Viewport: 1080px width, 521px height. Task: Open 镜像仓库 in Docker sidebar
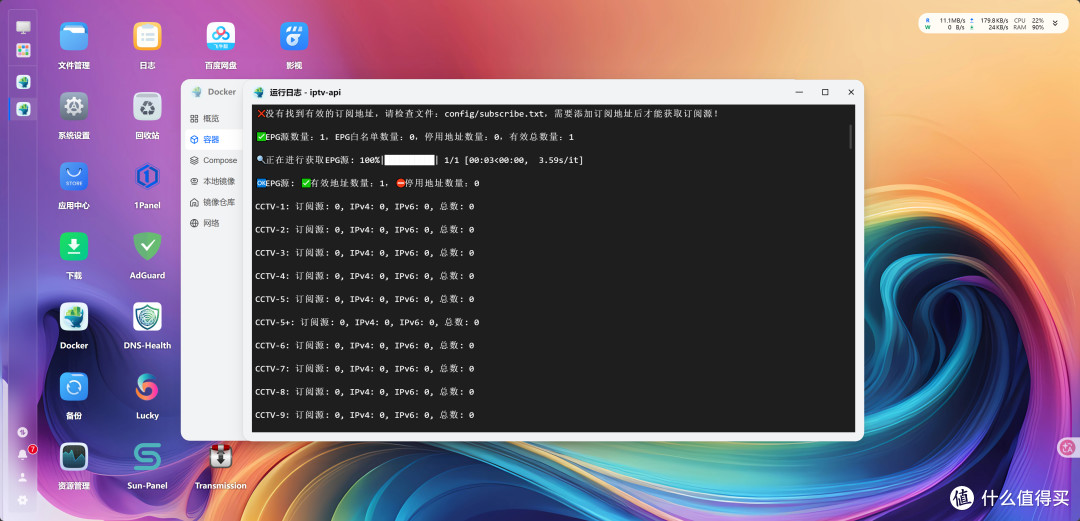tap(213, 202)
